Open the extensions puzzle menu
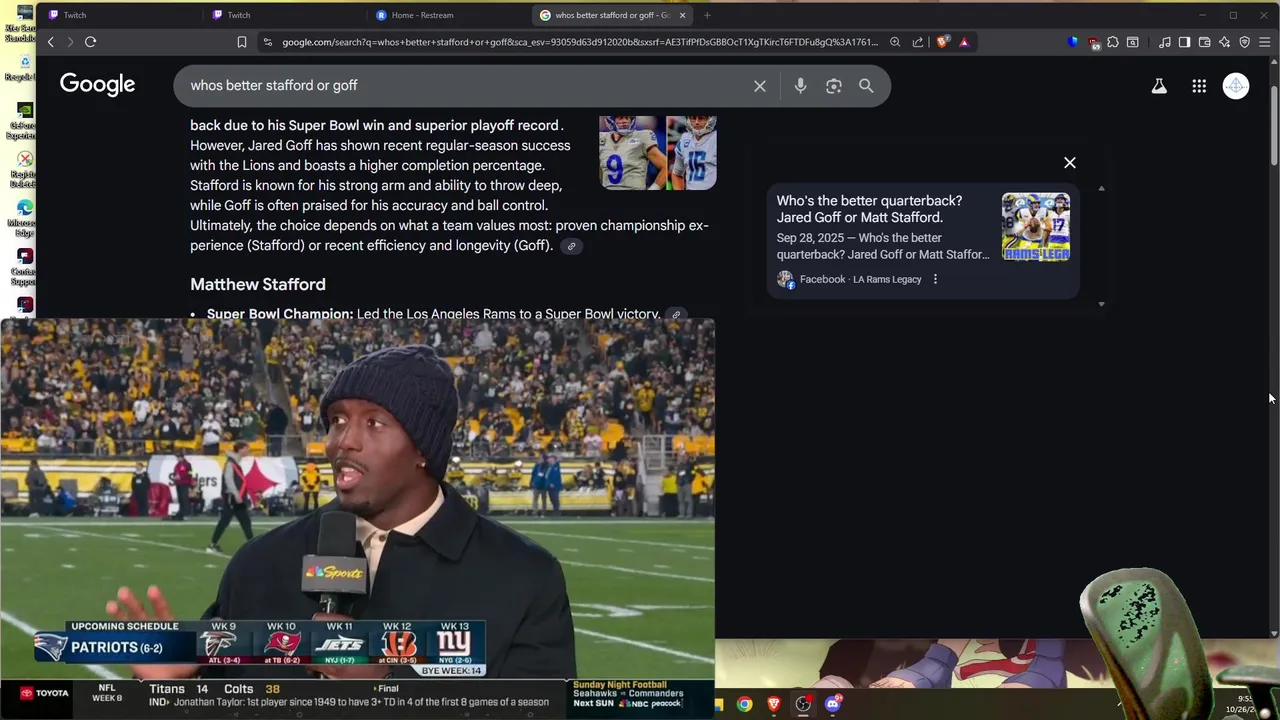Screen dimensions: 1280x720 (1113, 42)
